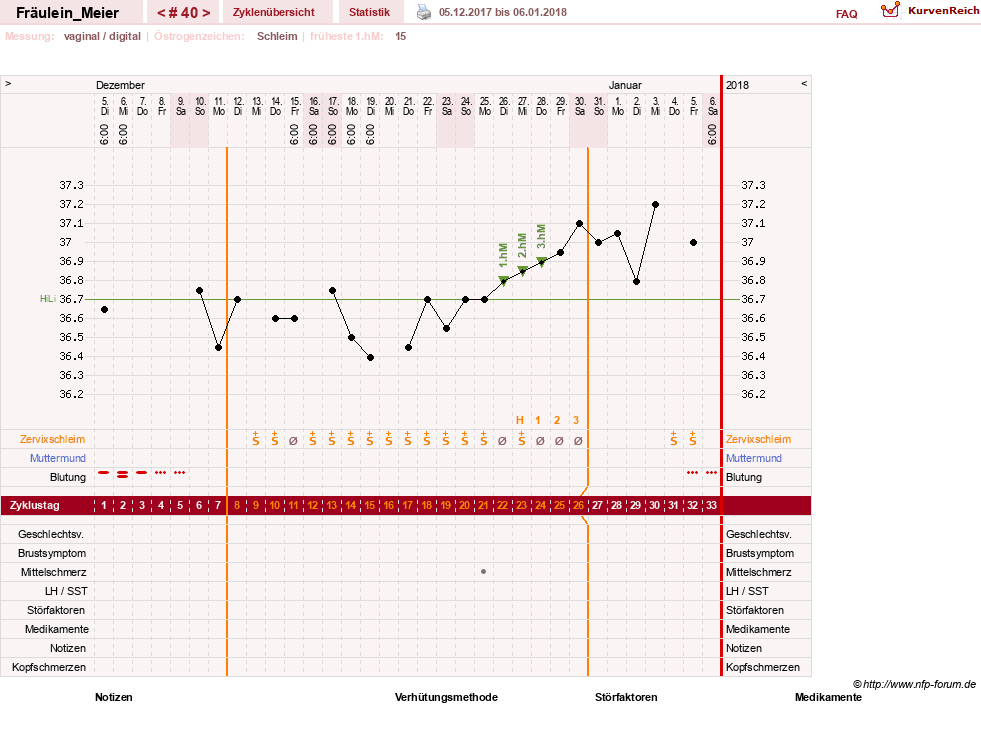This screenshot has height=736, width=981.
Task: Click the S+ mucus symbol on cycle day 23
Action: (522, 439)
